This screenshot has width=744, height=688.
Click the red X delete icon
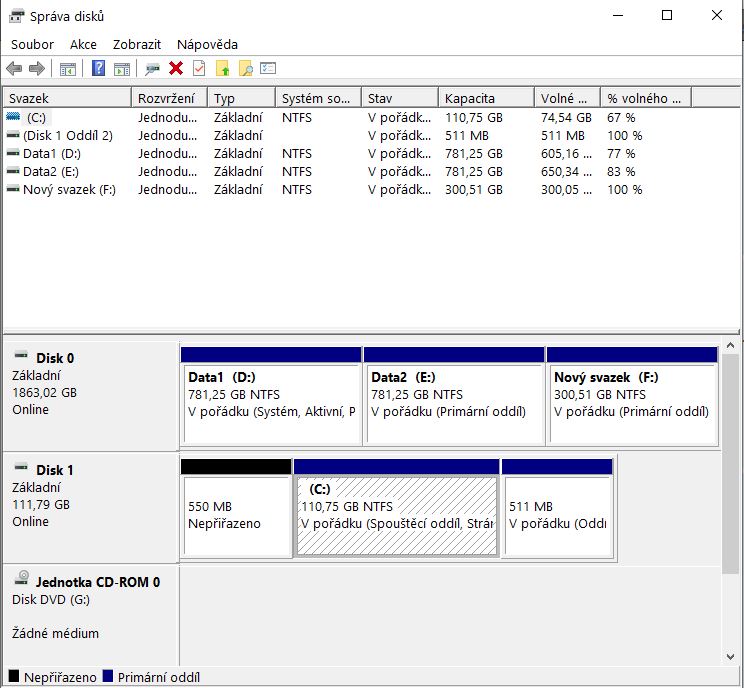176,68
